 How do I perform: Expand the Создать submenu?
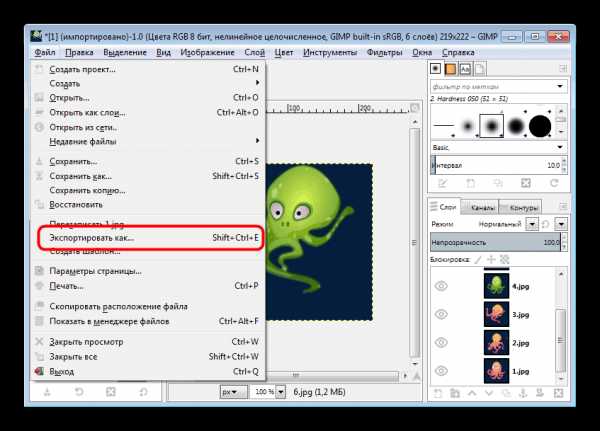point(148,83)
